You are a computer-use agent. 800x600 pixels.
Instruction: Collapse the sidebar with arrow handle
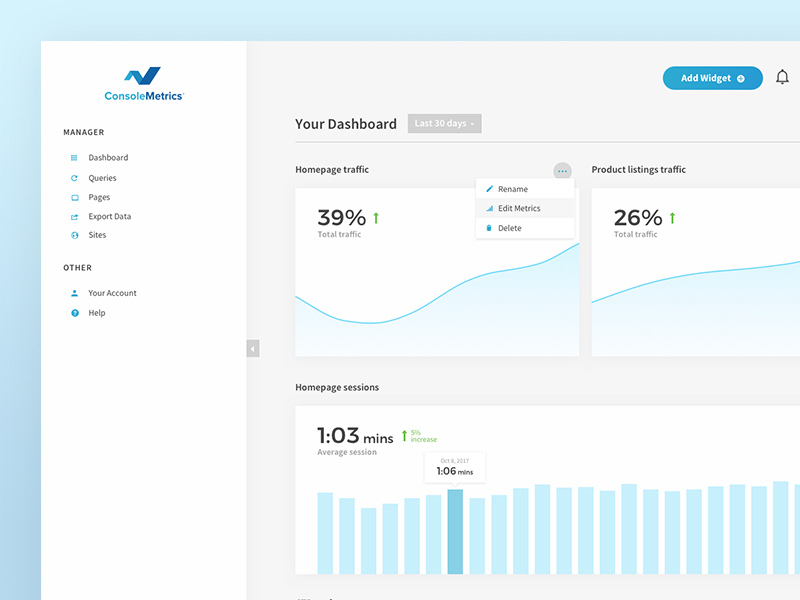253,348
